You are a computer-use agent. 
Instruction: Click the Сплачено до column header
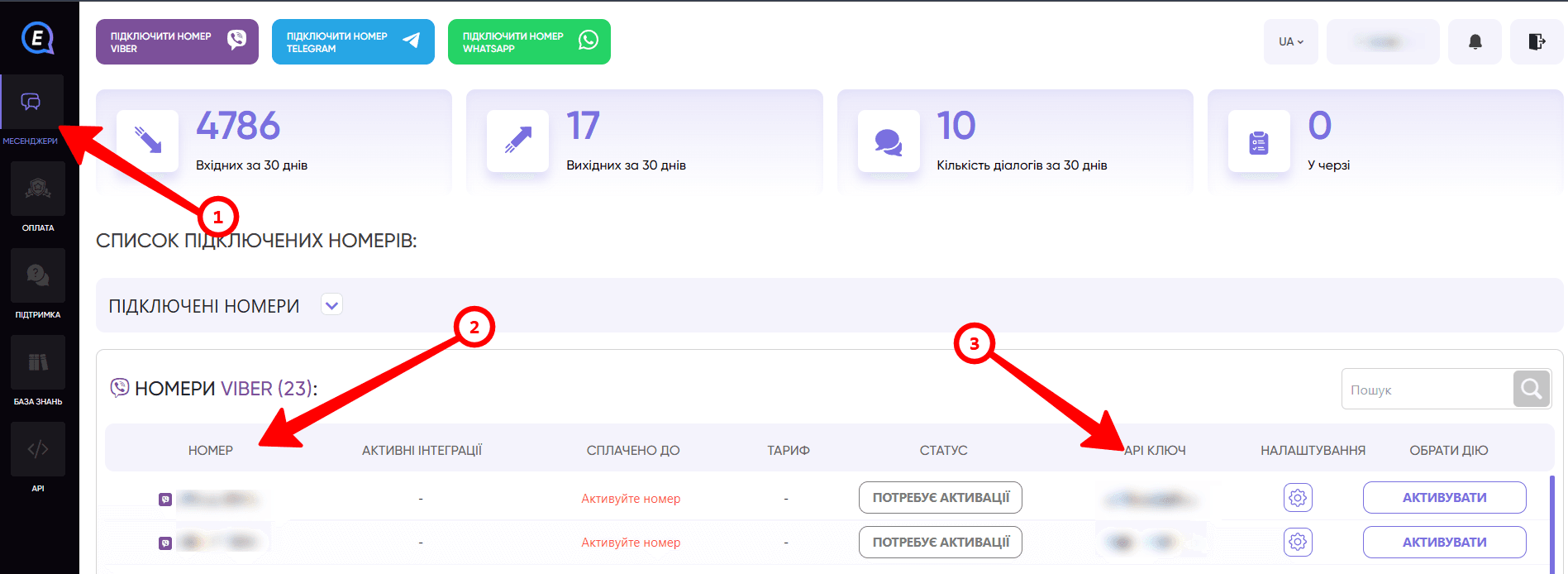633,451
